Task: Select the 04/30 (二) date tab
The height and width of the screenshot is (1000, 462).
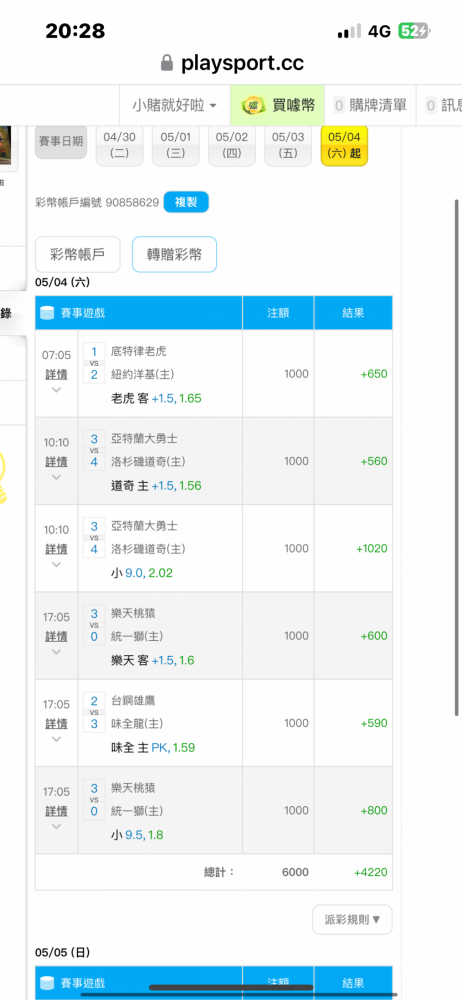Action: 120,145
